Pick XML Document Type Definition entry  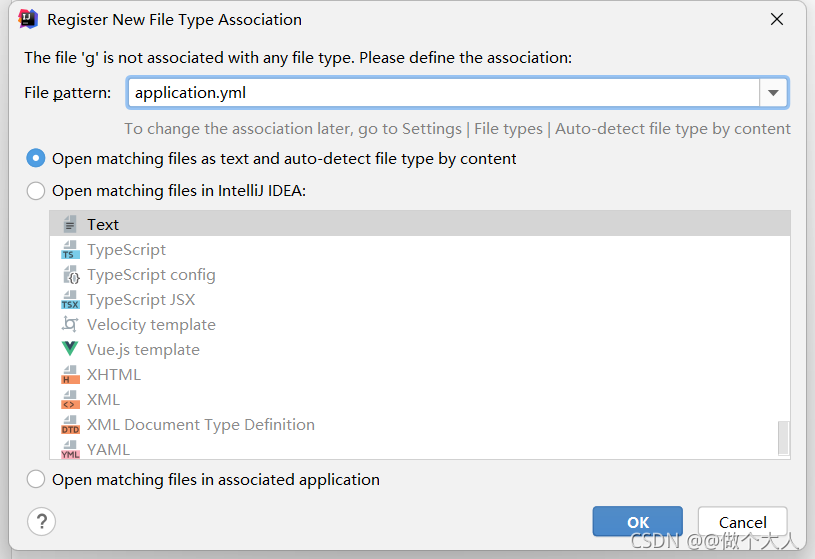[x=200, y=425]
